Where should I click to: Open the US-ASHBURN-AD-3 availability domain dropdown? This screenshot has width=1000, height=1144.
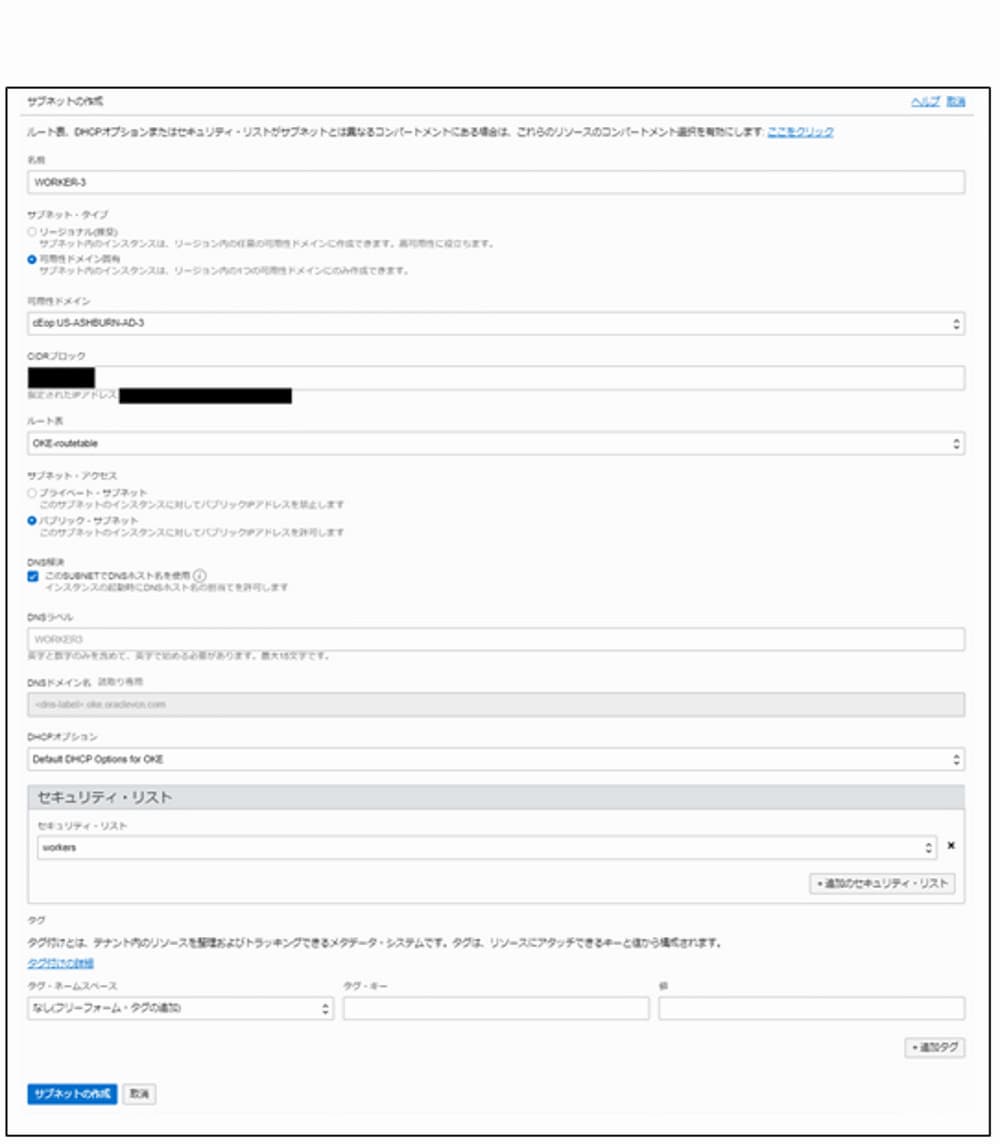point(496,323)
